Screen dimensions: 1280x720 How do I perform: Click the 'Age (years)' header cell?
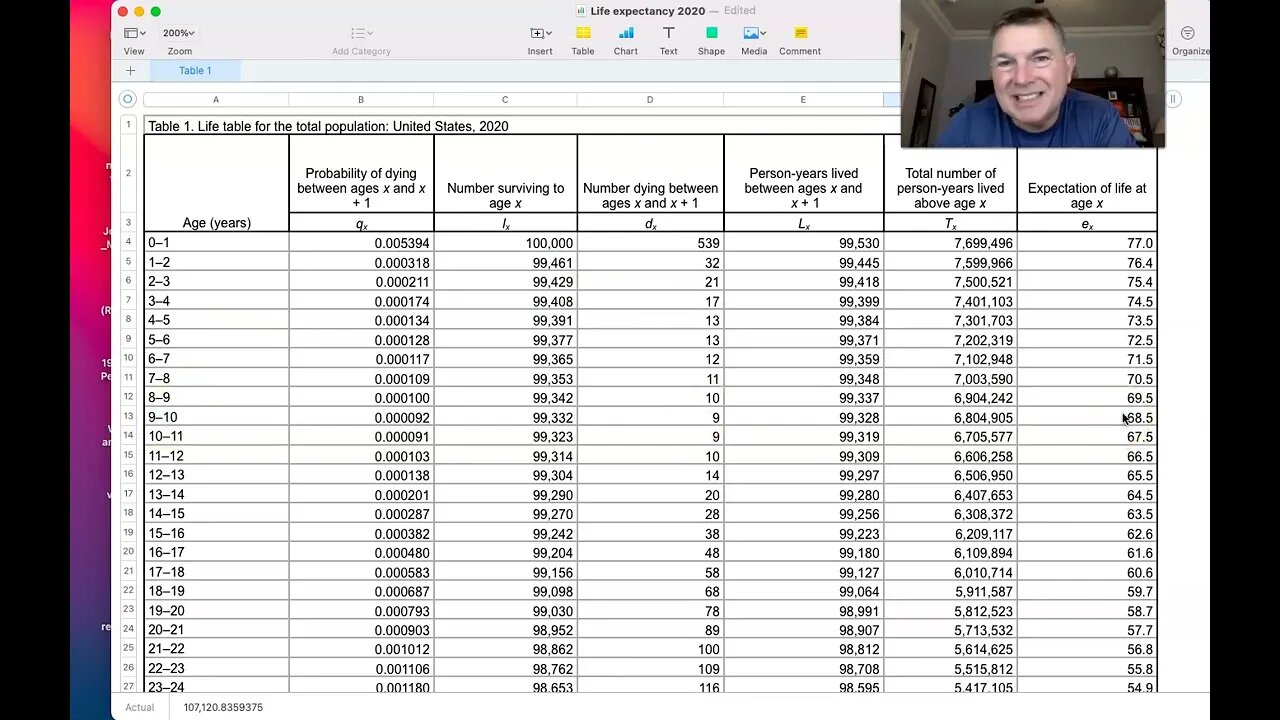(x=216, y=183)
